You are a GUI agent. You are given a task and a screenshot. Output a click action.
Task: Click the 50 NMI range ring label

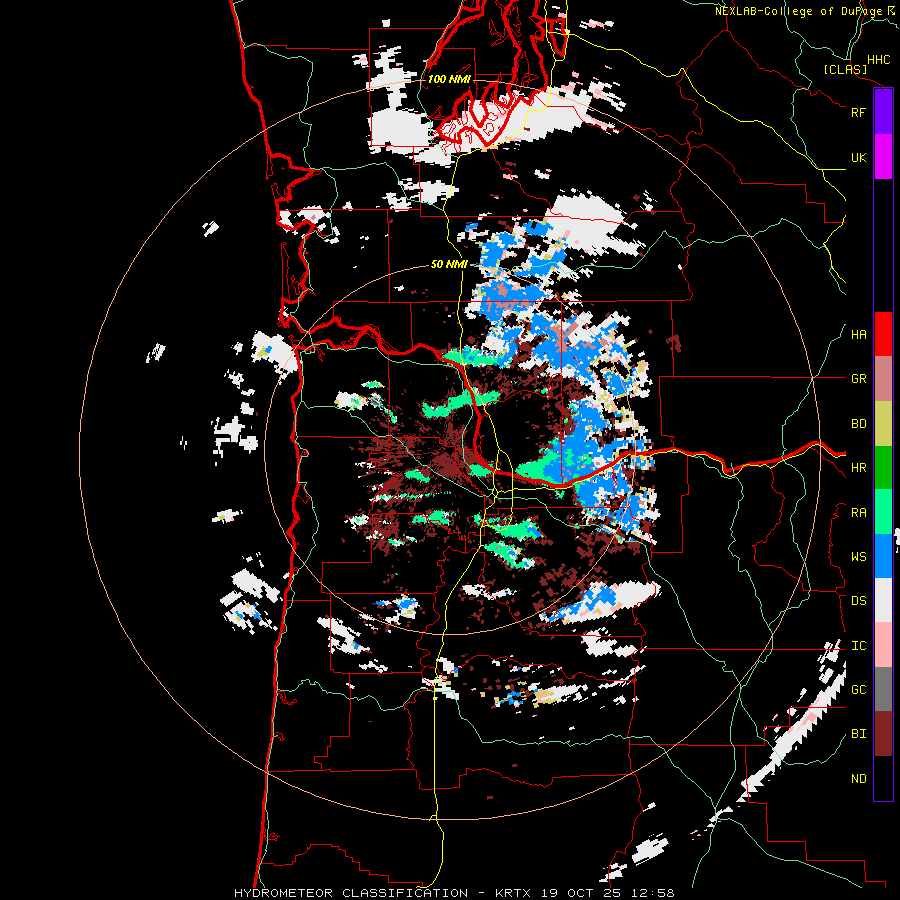point(449,264)
